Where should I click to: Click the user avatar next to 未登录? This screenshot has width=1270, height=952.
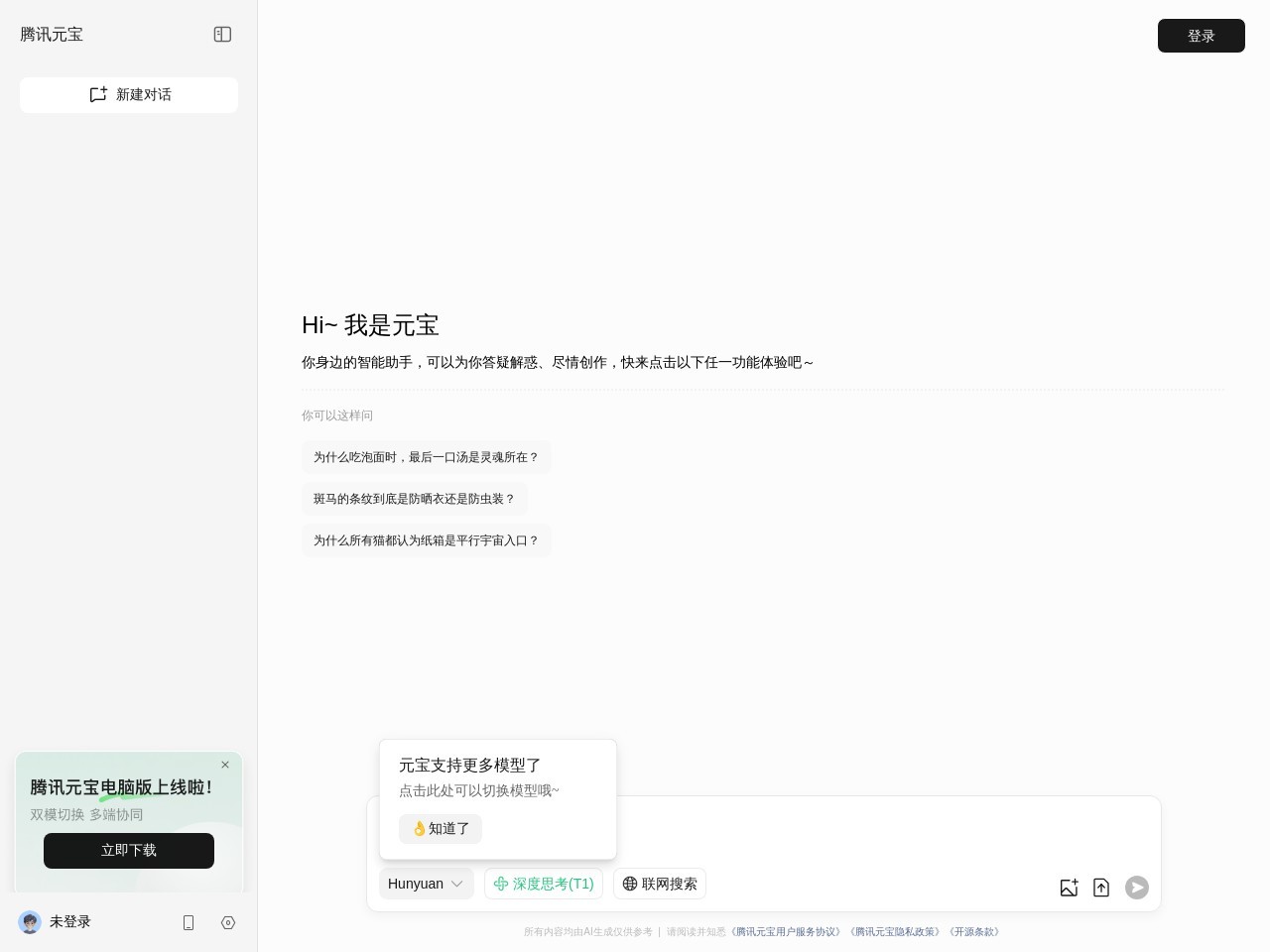[x=30, y=922]
